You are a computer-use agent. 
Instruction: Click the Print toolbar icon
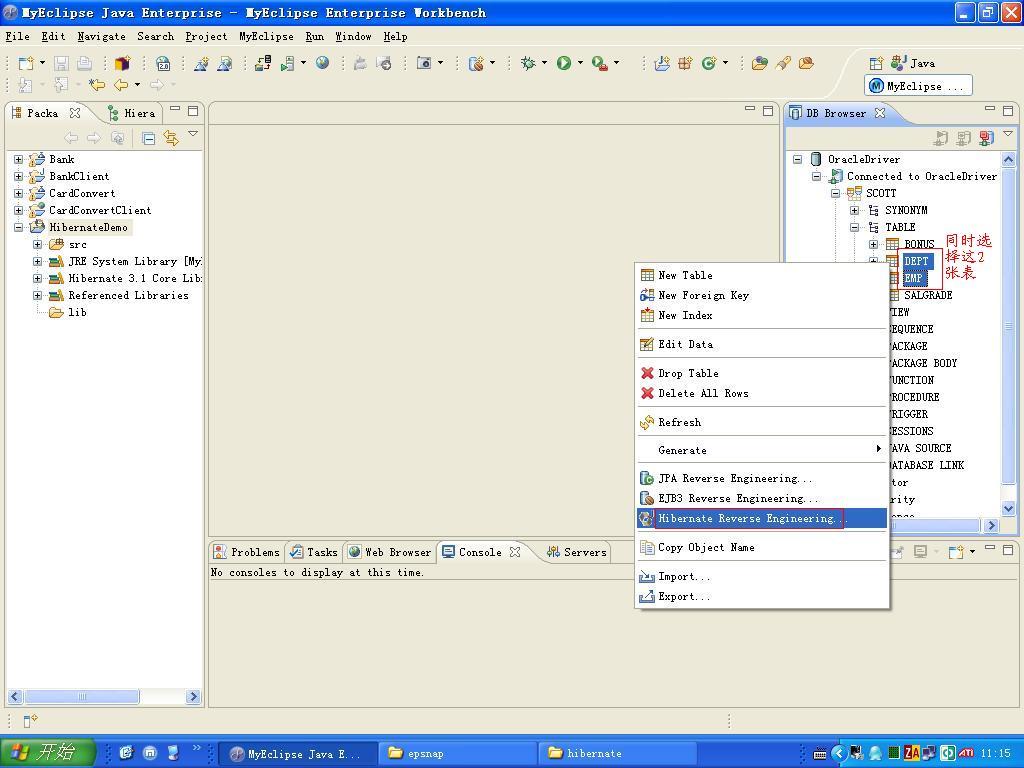84,63
